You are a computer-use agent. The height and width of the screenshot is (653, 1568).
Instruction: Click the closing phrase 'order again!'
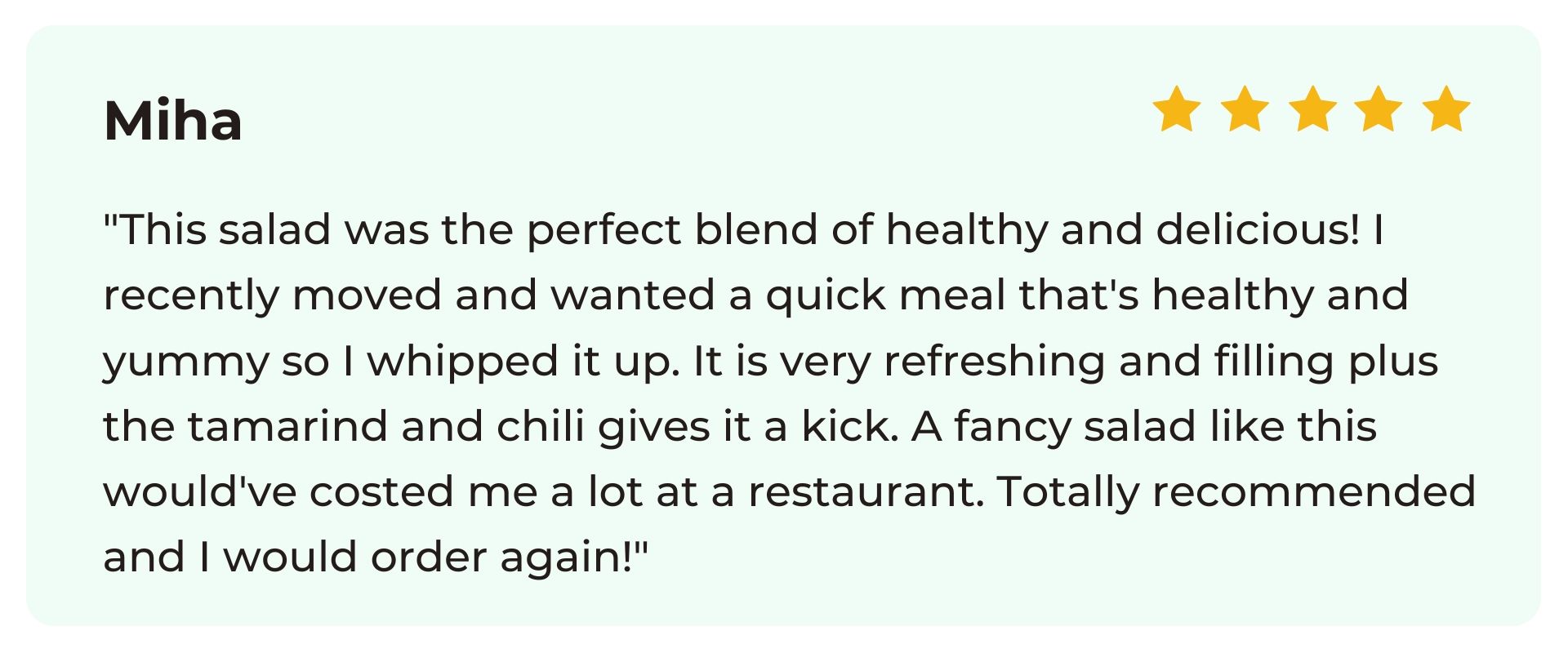[x=502, y=558]
